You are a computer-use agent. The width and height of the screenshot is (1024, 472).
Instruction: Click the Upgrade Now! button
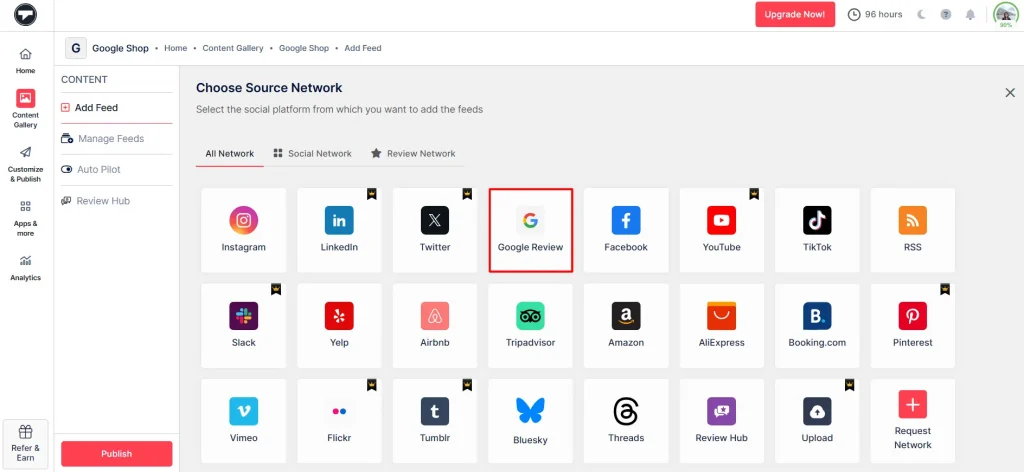[794, 14]
